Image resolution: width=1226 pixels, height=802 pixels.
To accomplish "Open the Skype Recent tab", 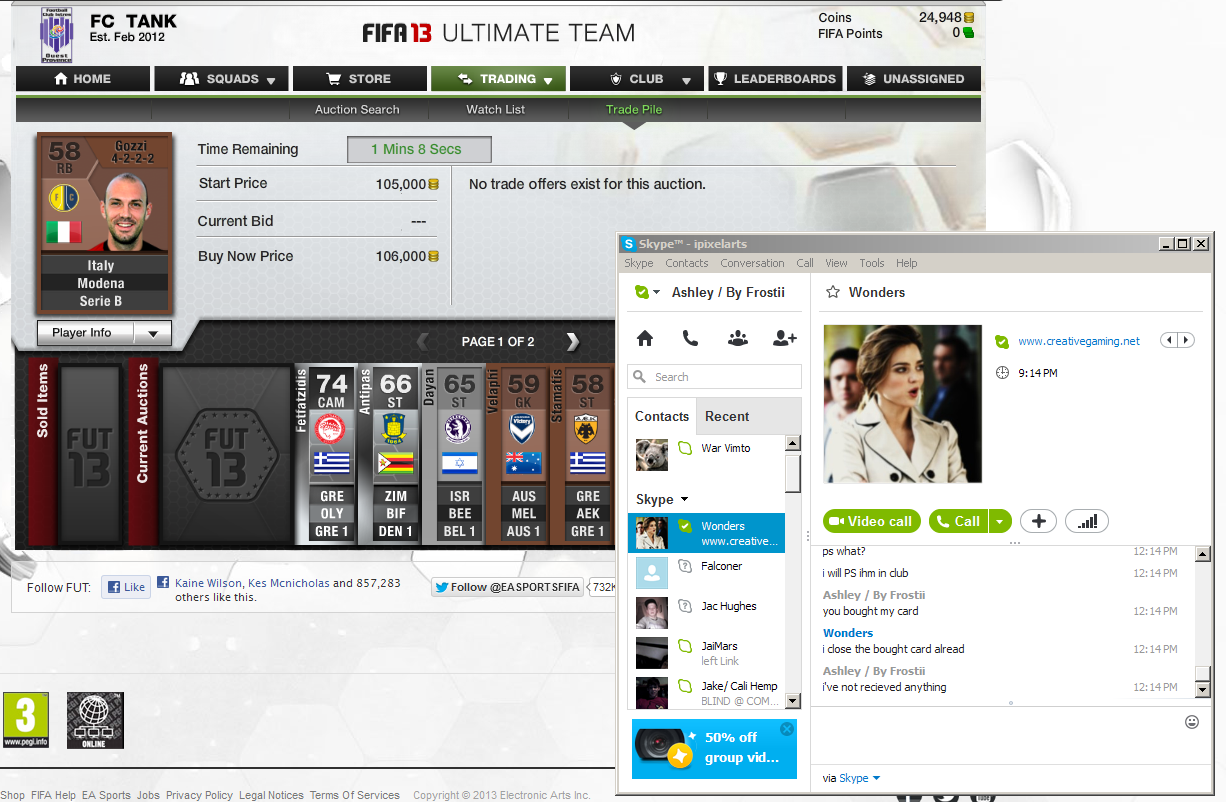I will point(727,416).
